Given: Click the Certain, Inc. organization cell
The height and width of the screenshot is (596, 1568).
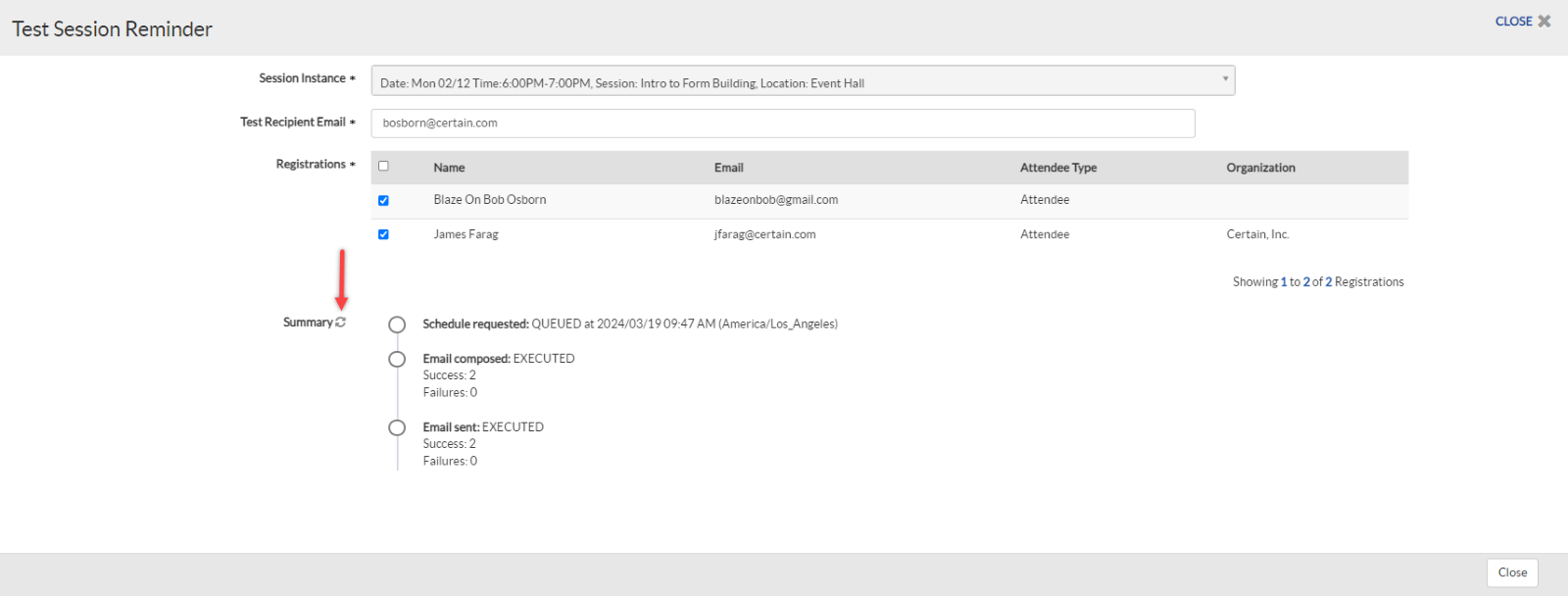Looking at the screenshot, I should pos(1257,234).
